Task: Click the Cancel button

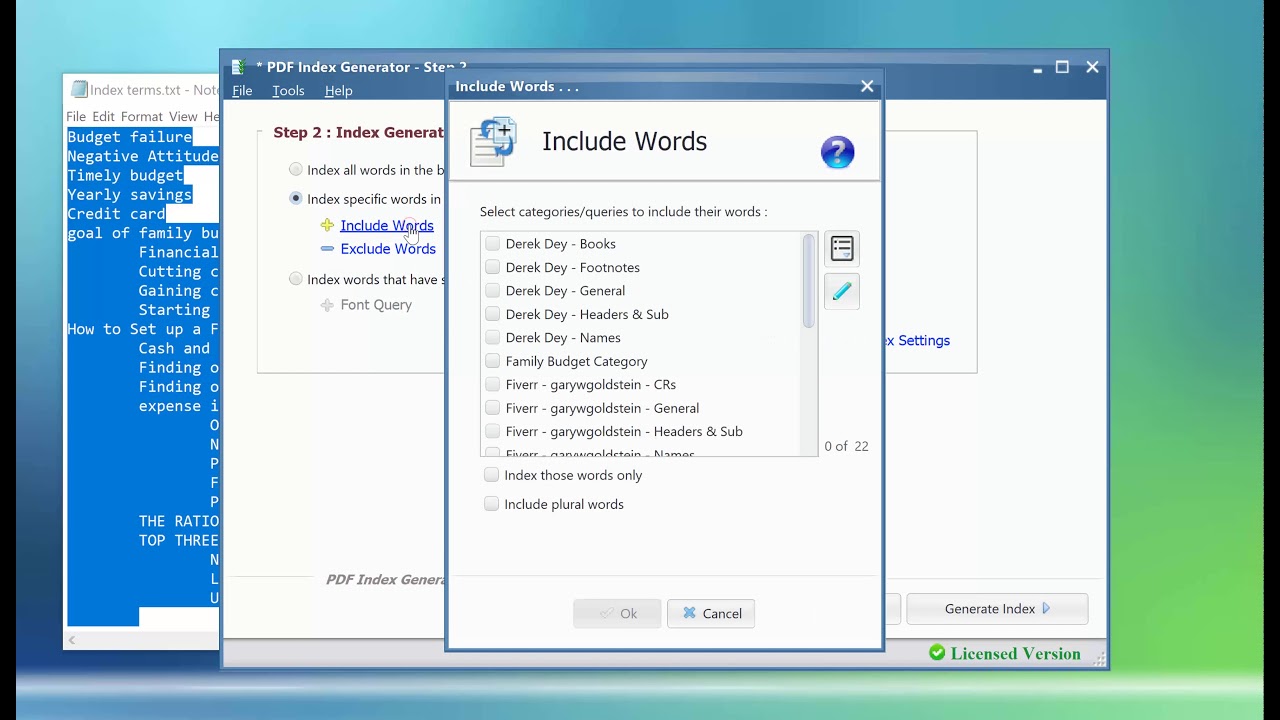Action: [x=711, y=613]
